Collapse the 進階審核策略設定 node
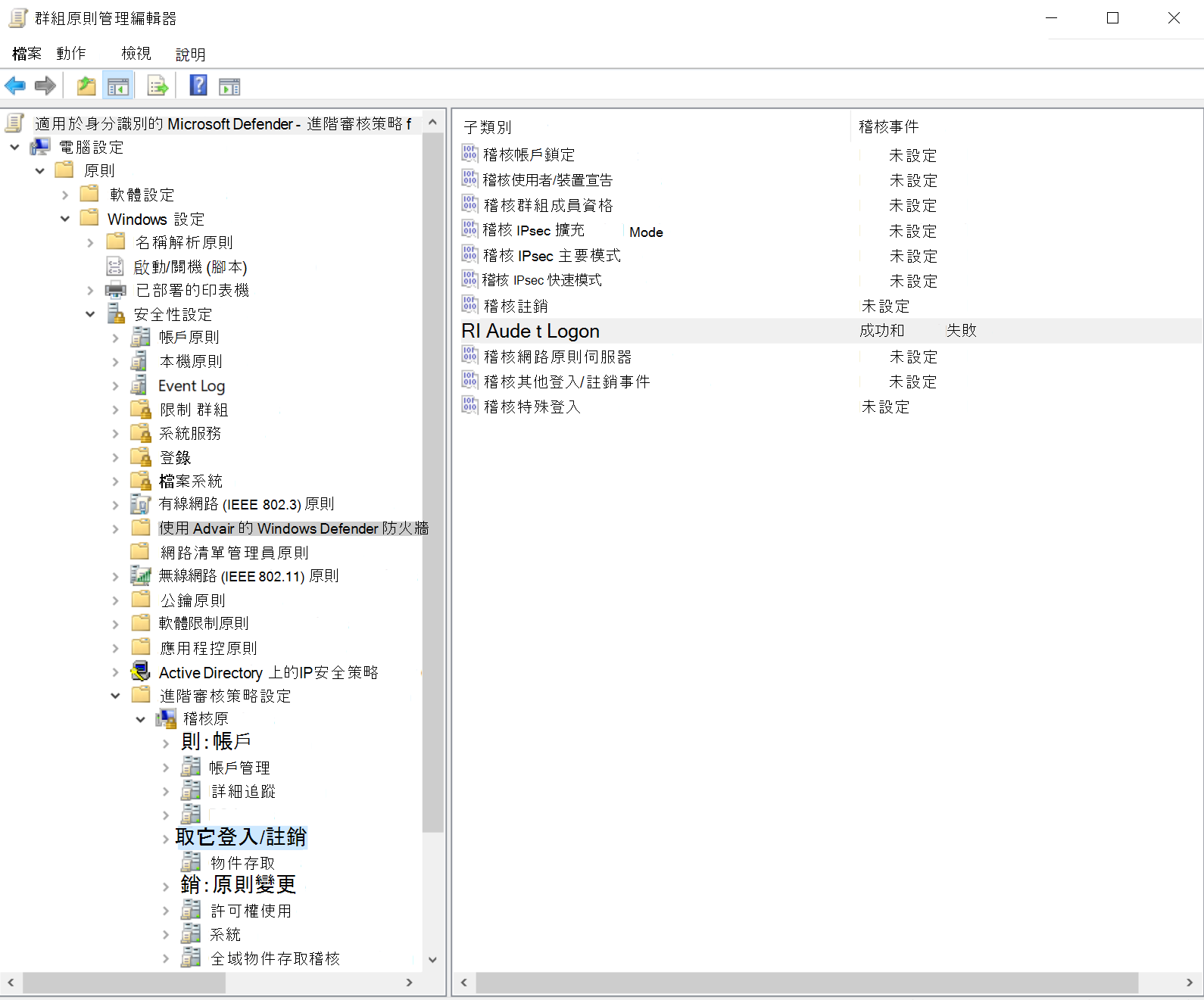1204x1000 pixels. click(115, 695)
